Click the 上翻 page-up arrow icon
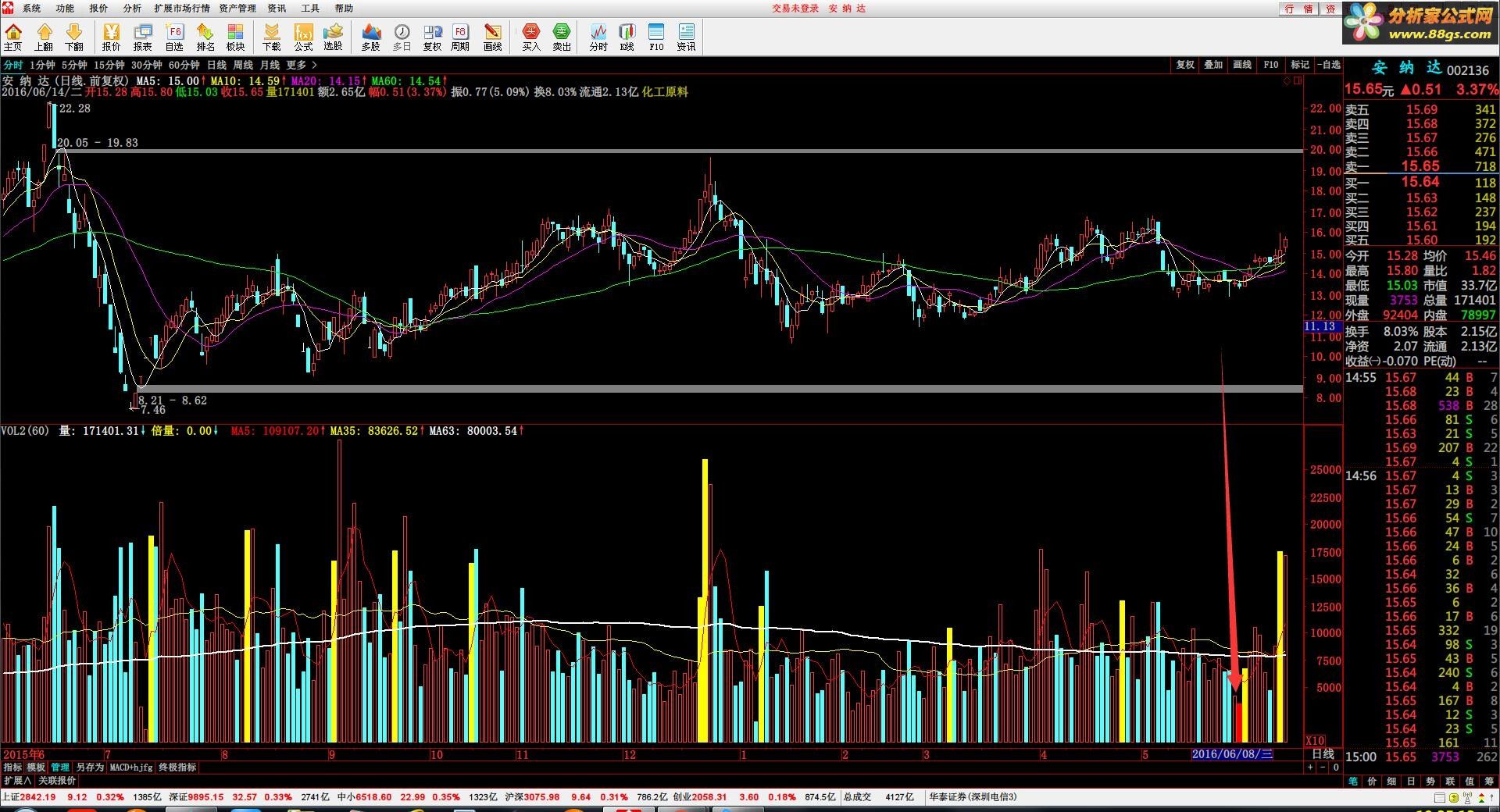 coord(44,37)
